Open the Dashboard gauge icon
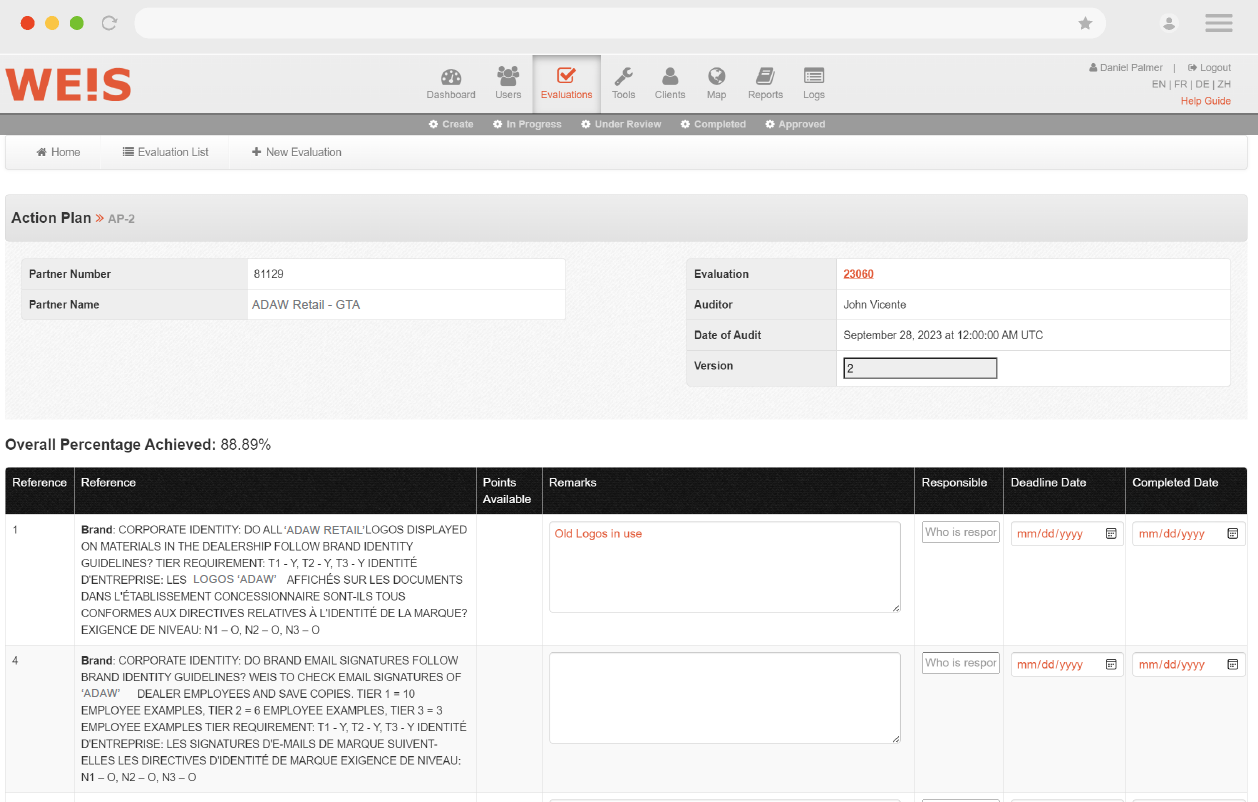The height and width of the screenshot is (802, 1258). (x=451, y=78)
